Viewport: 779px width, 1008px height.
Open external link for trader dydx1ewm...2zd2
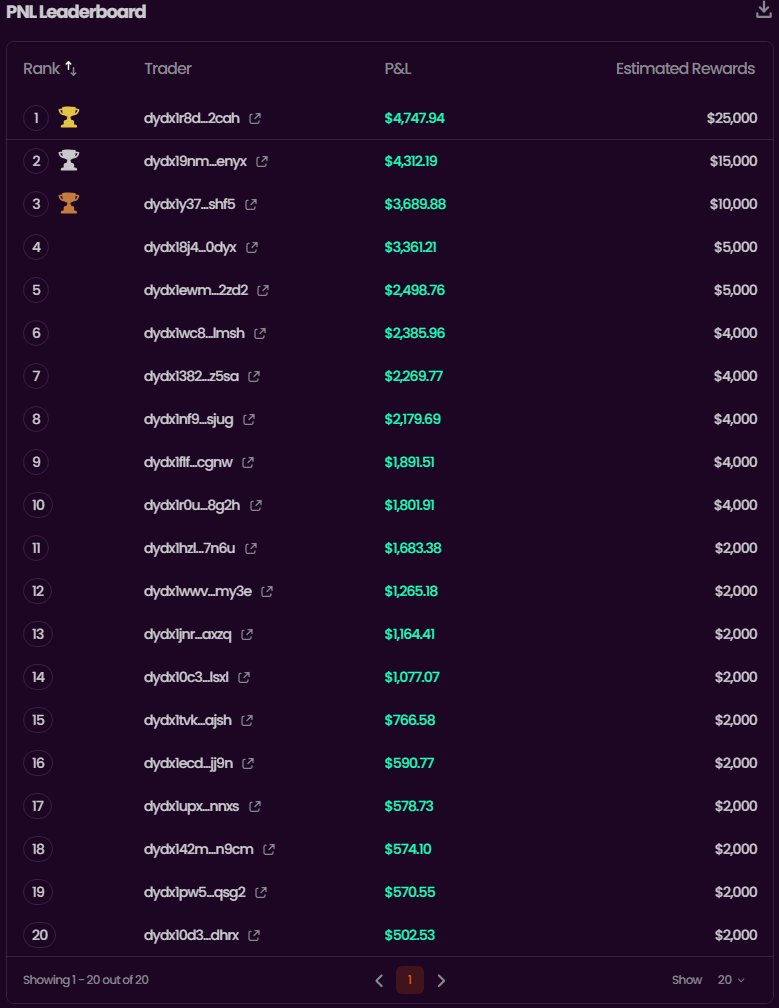263,290
